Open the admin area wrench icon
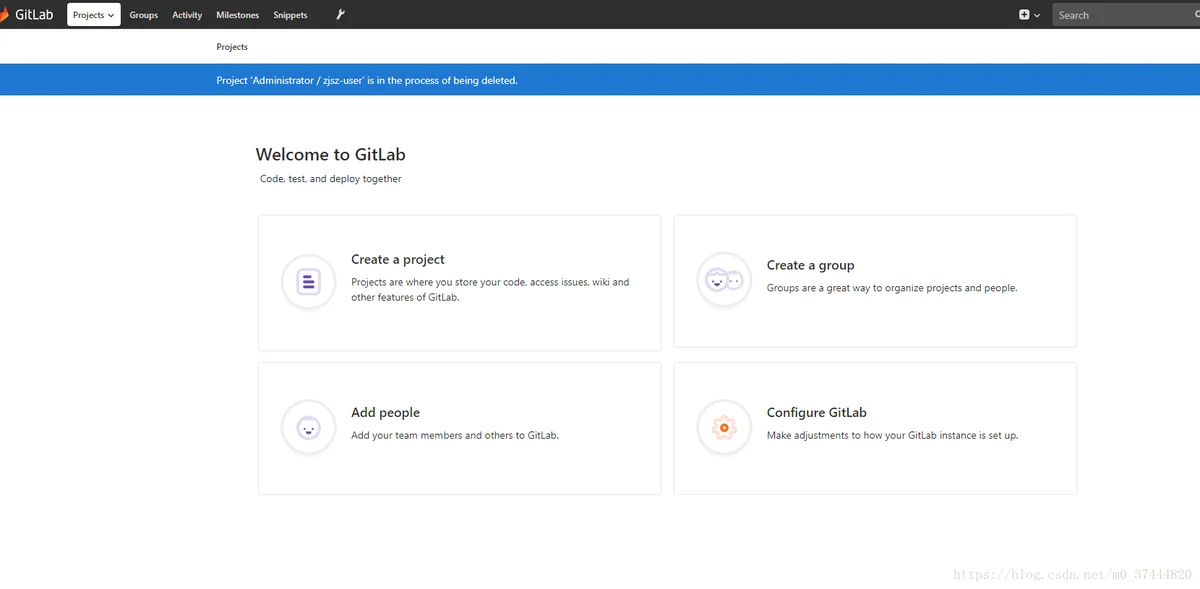Screen dimensions: 1200x589 [340, 15]
